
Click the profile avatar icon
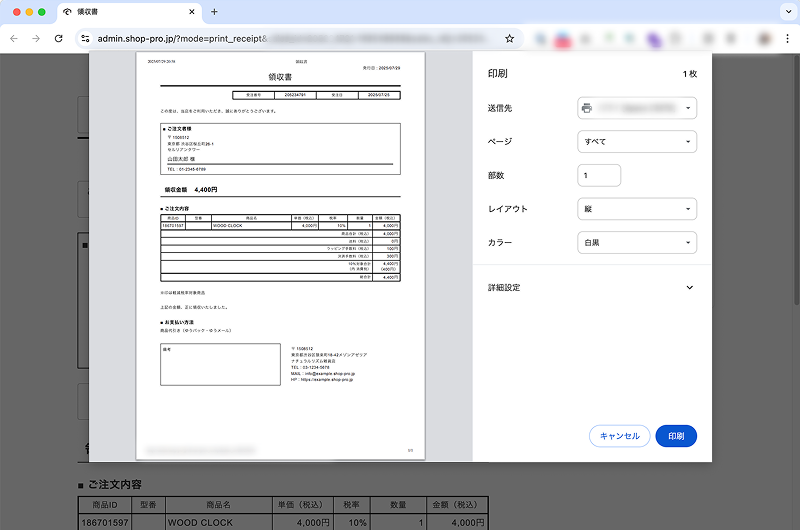[764, 38]
